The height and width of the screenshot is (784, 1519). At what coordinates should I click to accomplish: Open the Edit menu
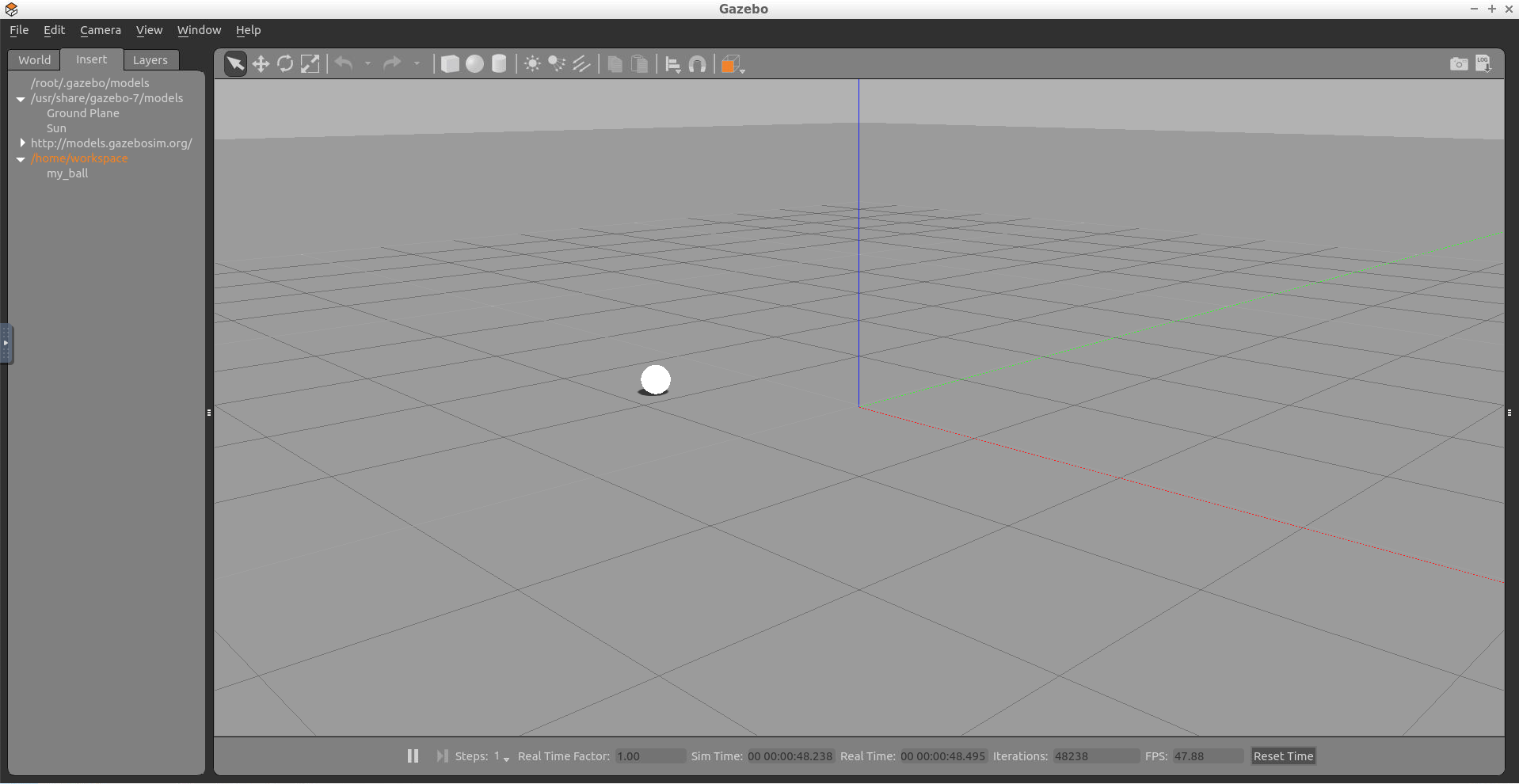(54, 30)
